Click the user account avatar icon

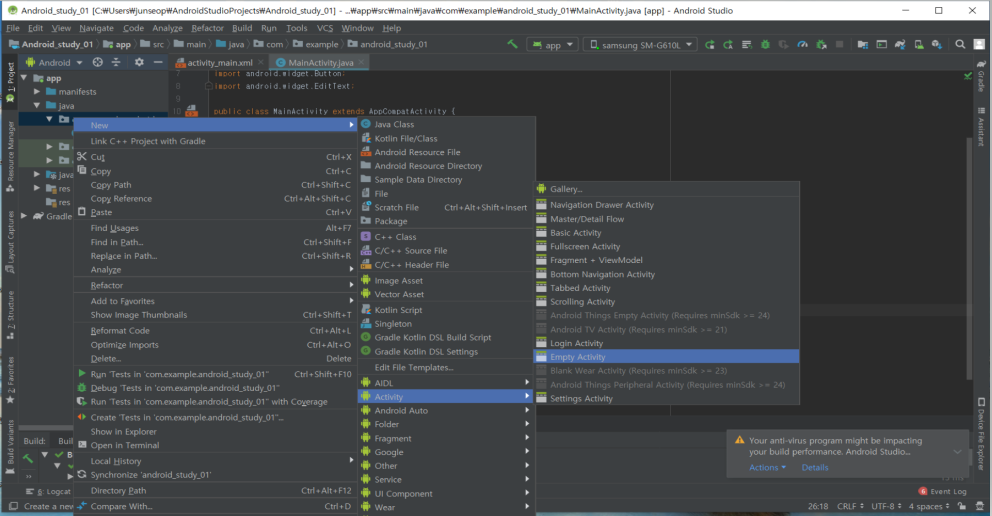[x=979, y=44]
